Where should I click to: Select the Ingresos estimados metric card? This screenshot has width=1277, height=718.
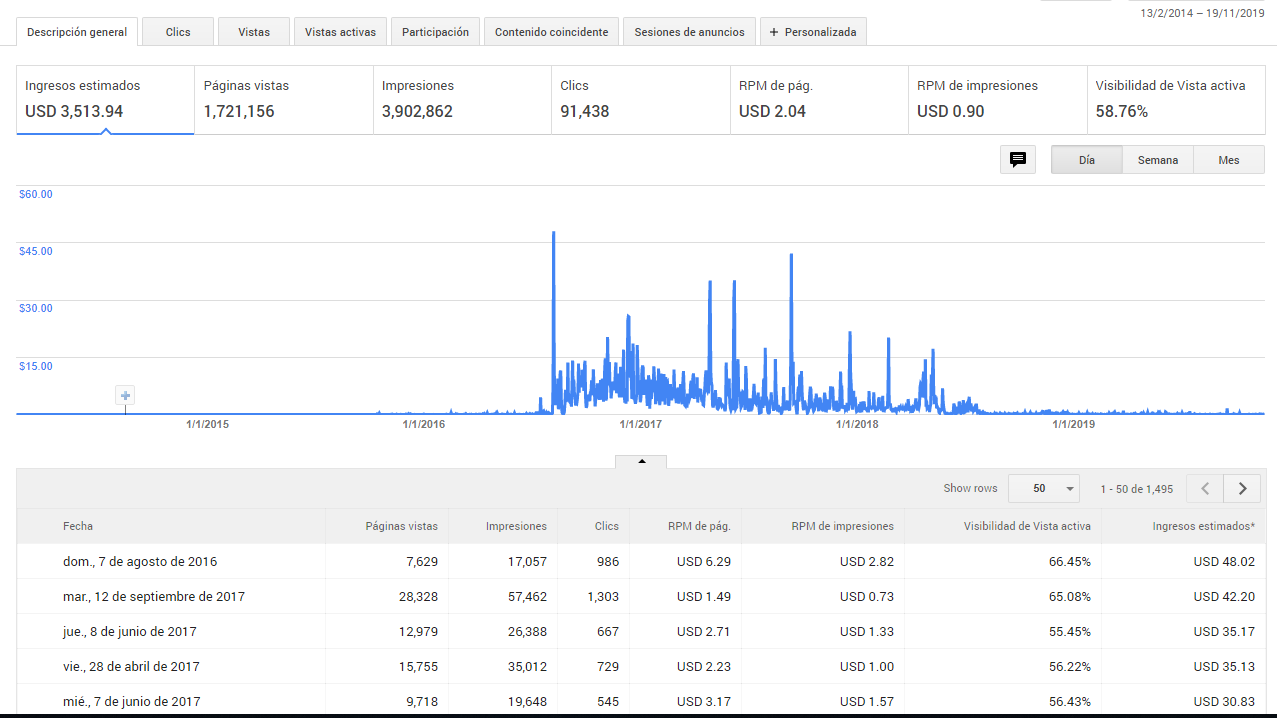pyautogui.click(x=105, y=100)
